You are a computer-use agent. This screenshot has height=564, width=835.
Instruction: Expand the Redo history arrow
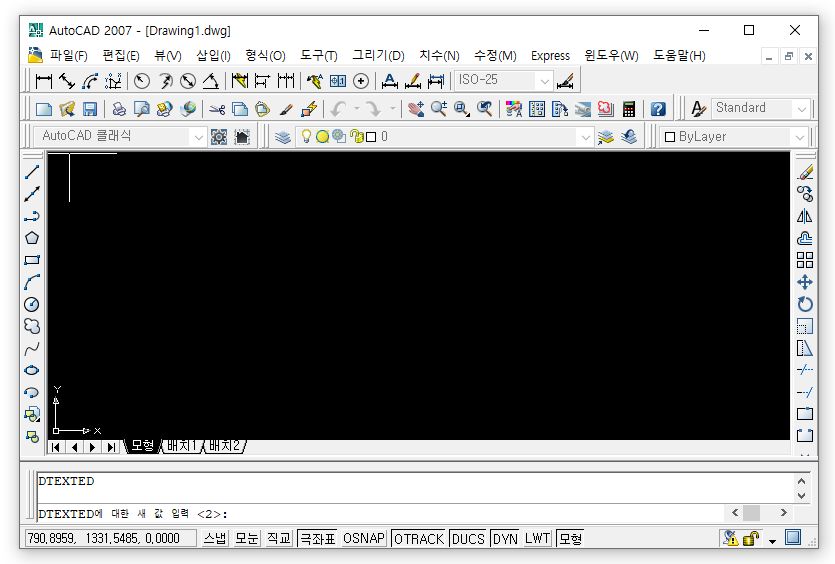coord(392,109)
